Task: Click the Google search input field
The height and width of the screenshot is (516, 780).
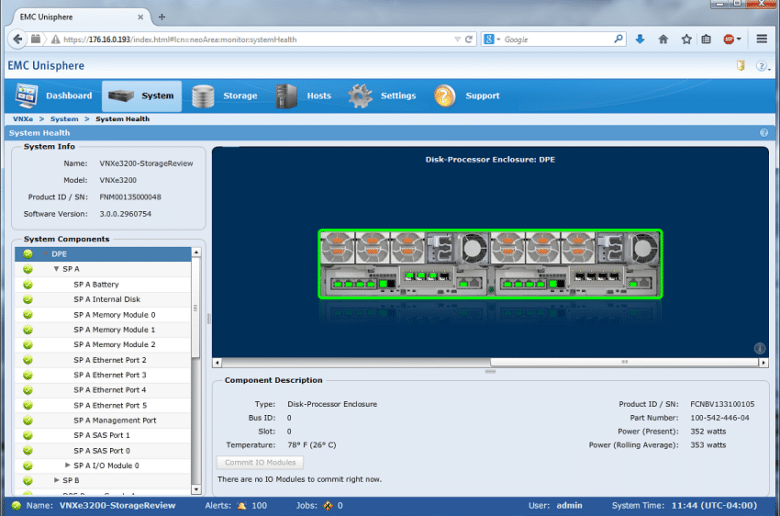Action: point(557,39)
